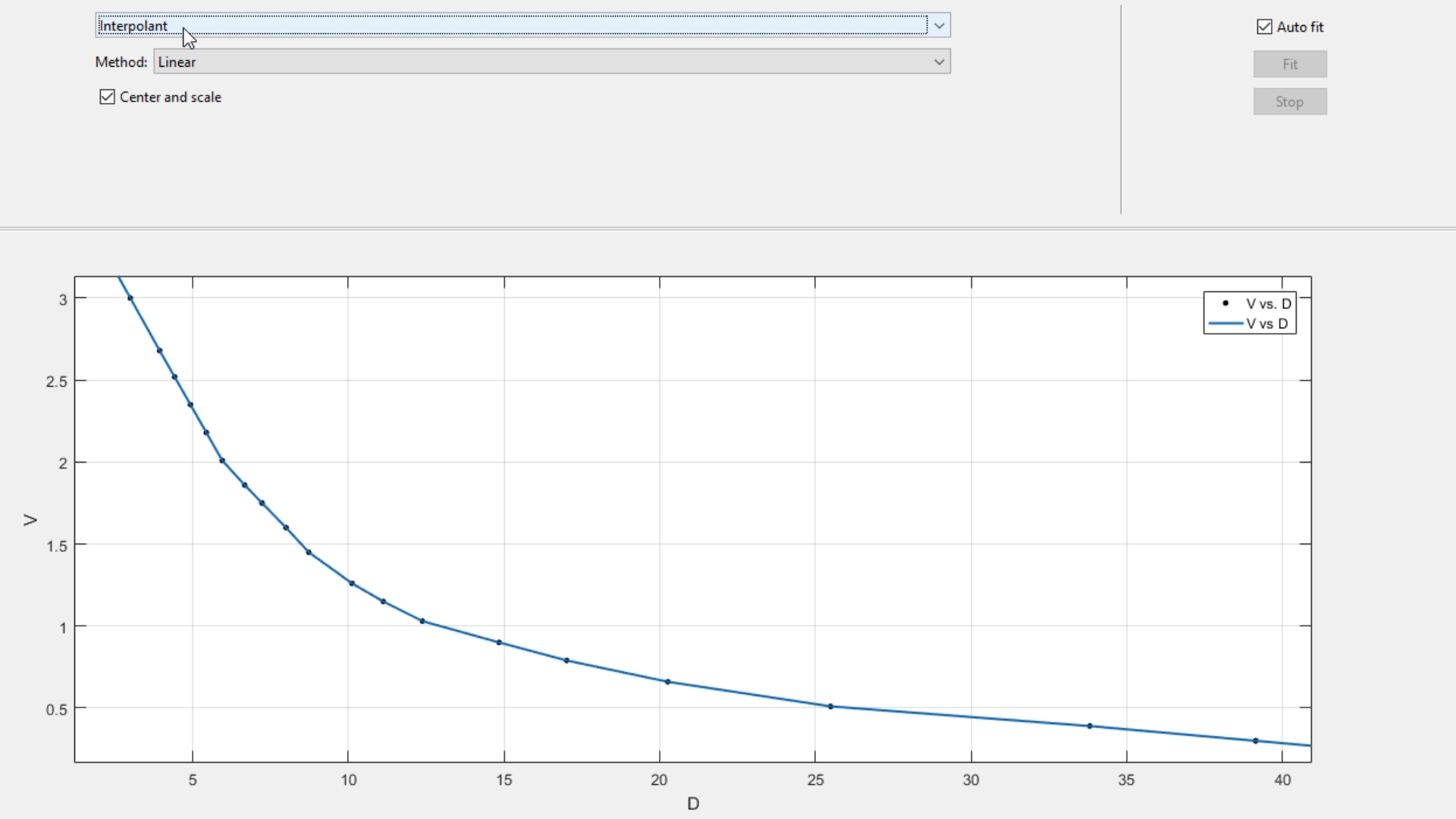
Task: Open the Interpolant fit type combo box
Action: 512,26
